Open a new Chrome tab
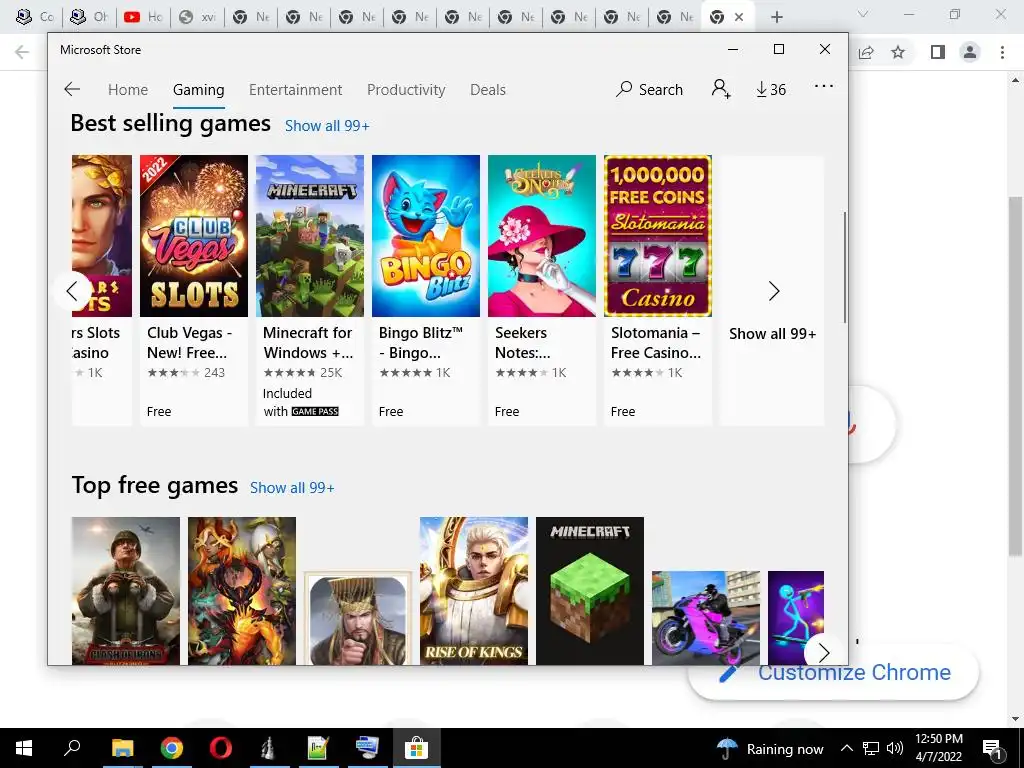The width and height of the screenshot is (1024, 768). coord(776,17)
